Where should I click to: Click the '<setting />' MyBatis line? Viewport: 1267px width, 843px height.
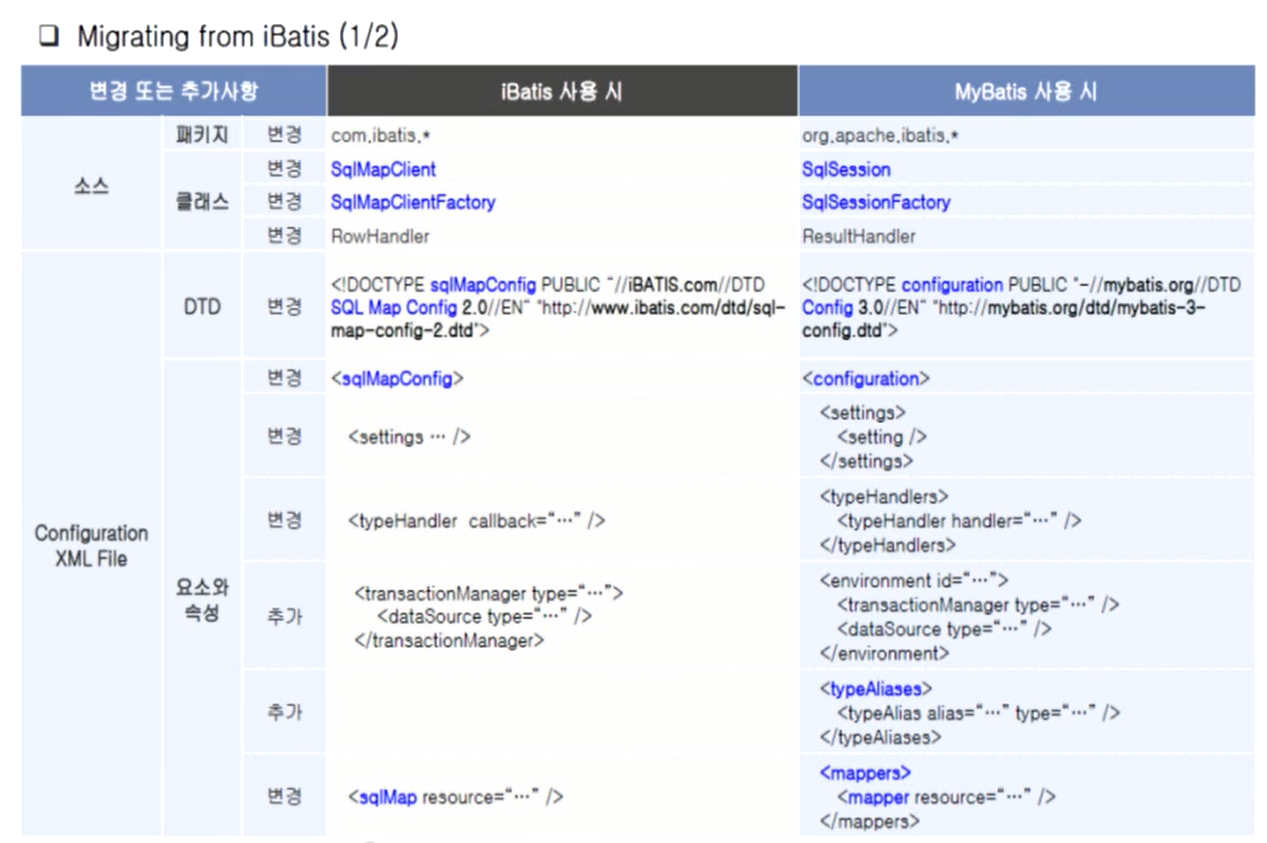click(881, 437)
